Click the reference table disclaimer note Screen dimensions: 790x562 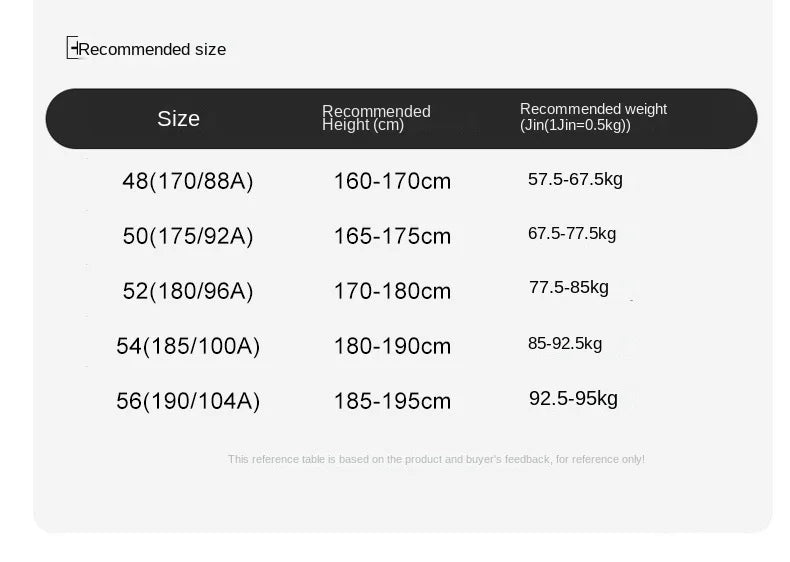[436, 459]
